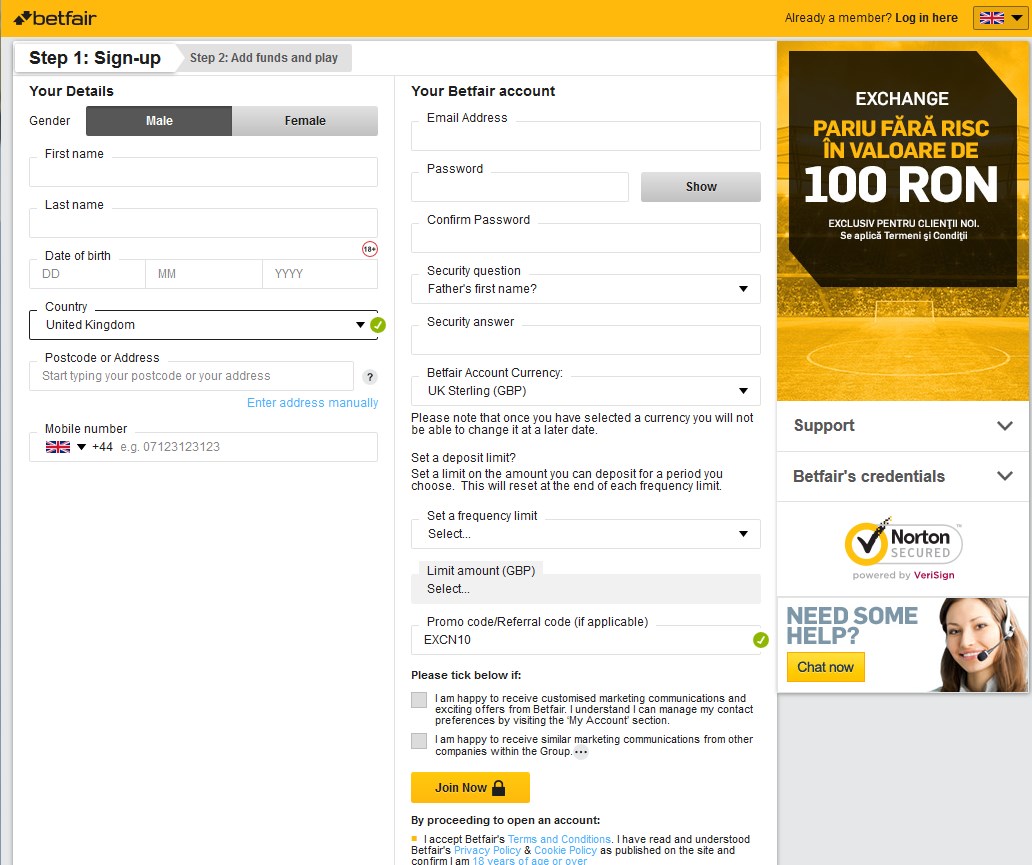Click the ellipsis after 'within the Group'

(x=580, y=752)
